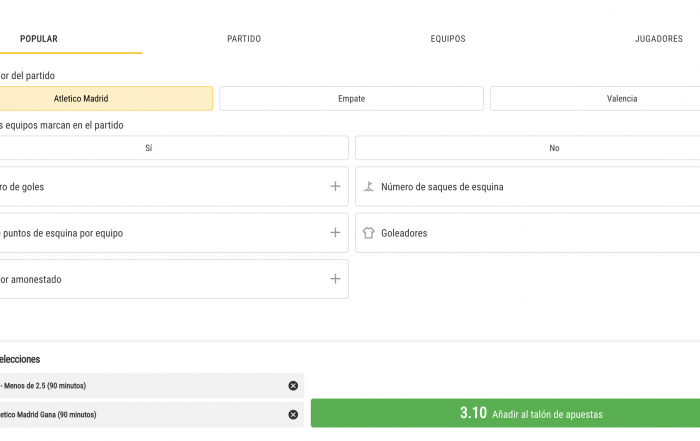The height and width of the screenshot is (441, 700).
Task: Select Valencia as match winner
Action: [595, 99]
